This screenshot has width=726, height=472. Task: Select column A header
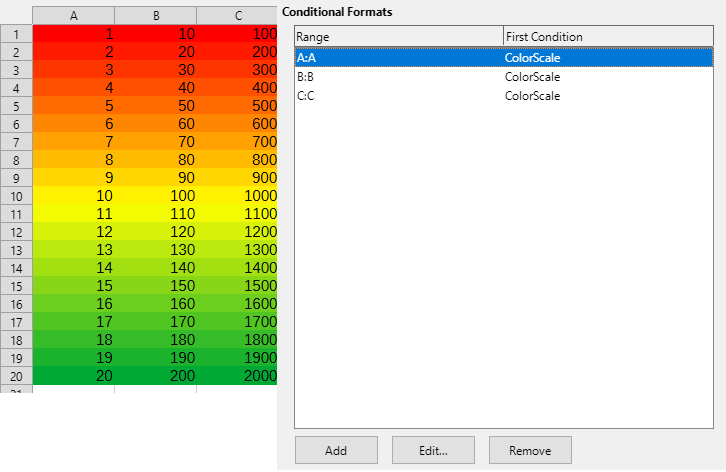74,16
